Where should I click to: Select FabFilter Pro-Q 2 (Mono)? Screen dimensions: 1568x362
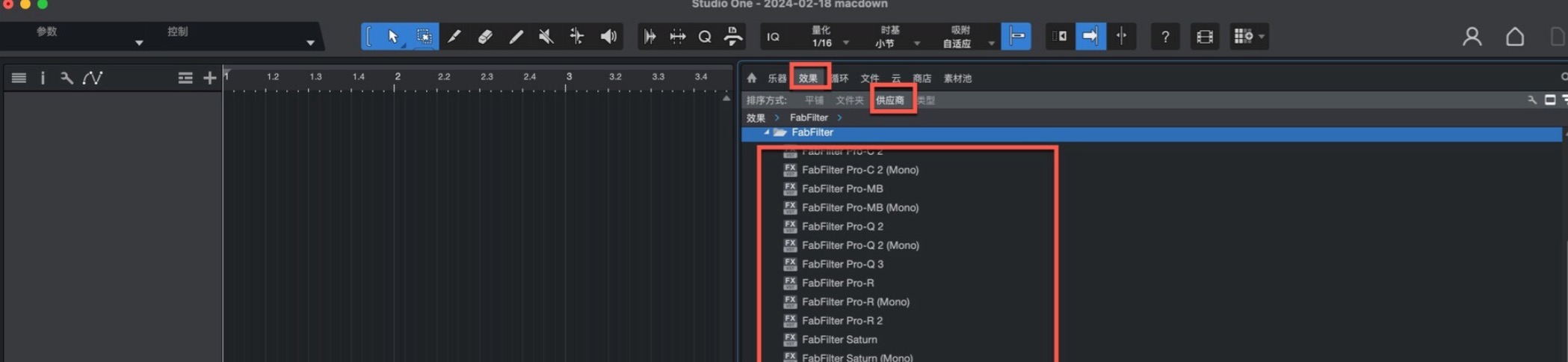tap(860, 245)
